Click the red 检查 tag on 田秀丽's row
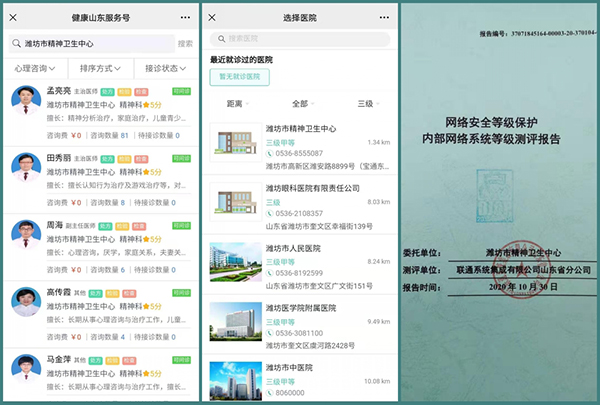Image resolution: width=600 pixels, height=405 pixels. click(141, 159)
